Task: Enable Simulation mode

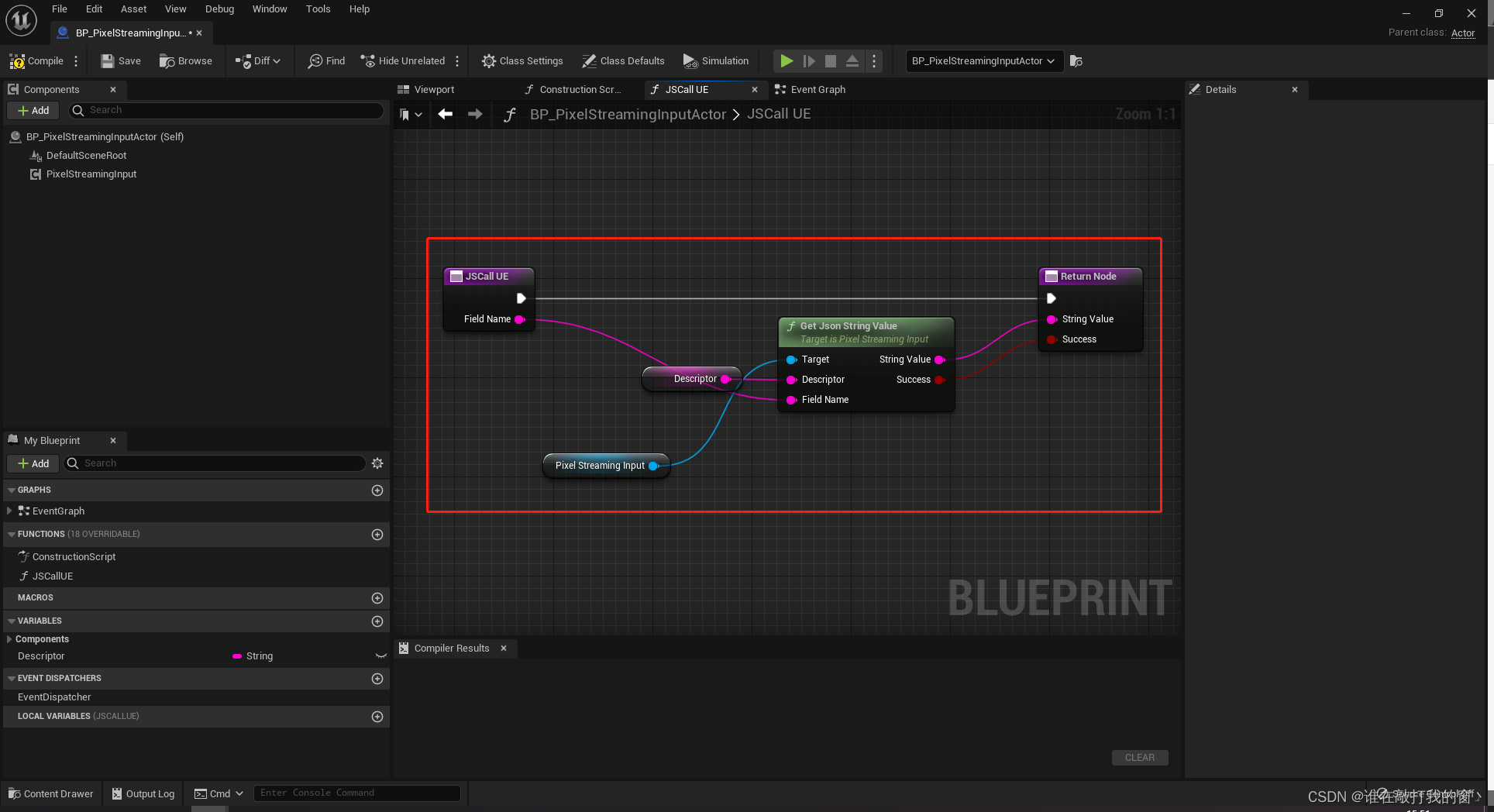Action: [716, 61]
